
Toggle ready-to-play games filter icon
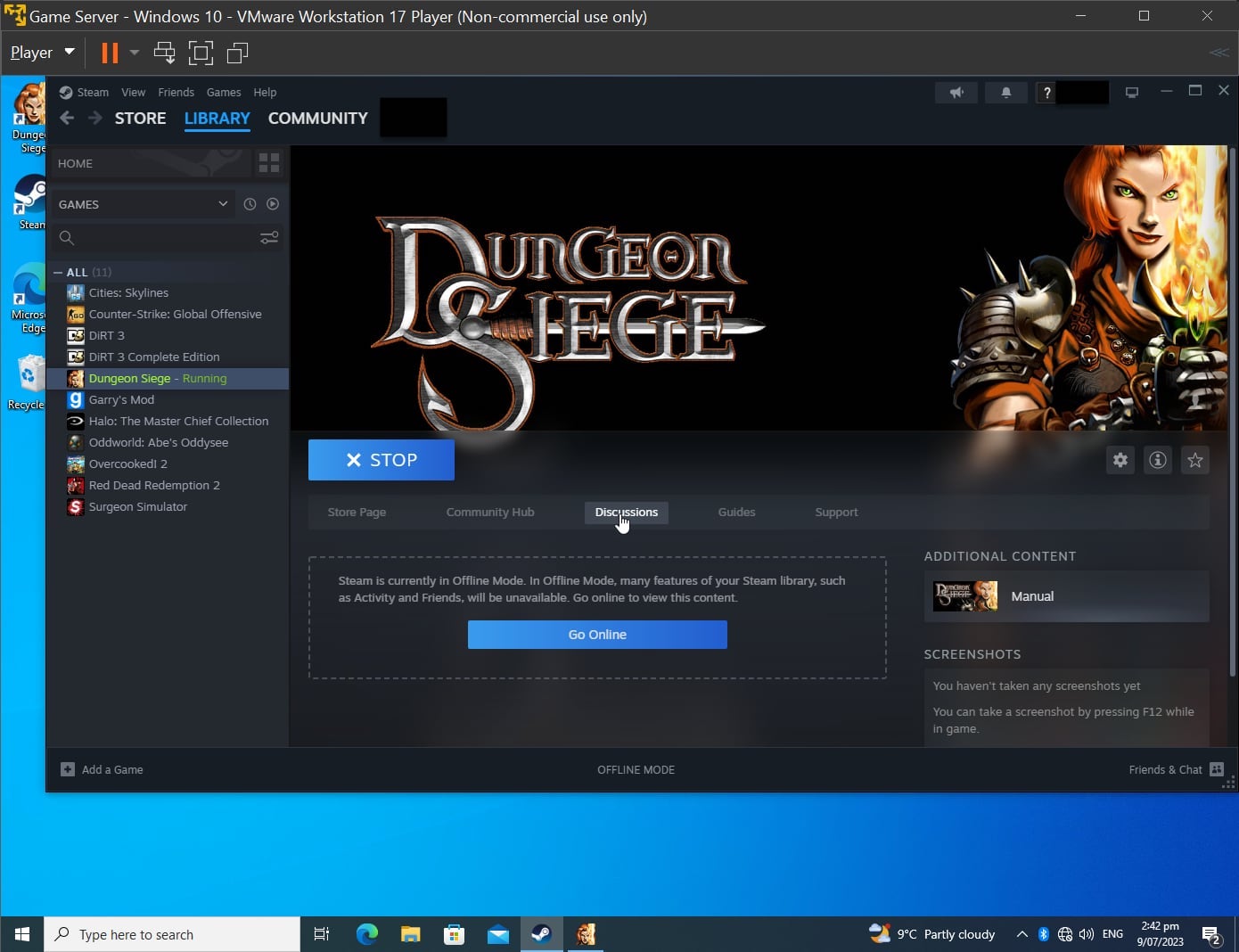point(273,204)
